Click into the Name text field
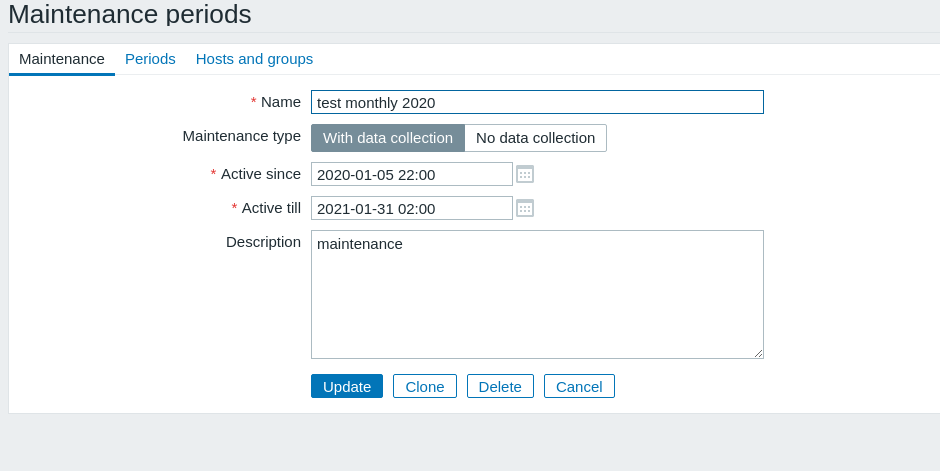 point(537,102)
